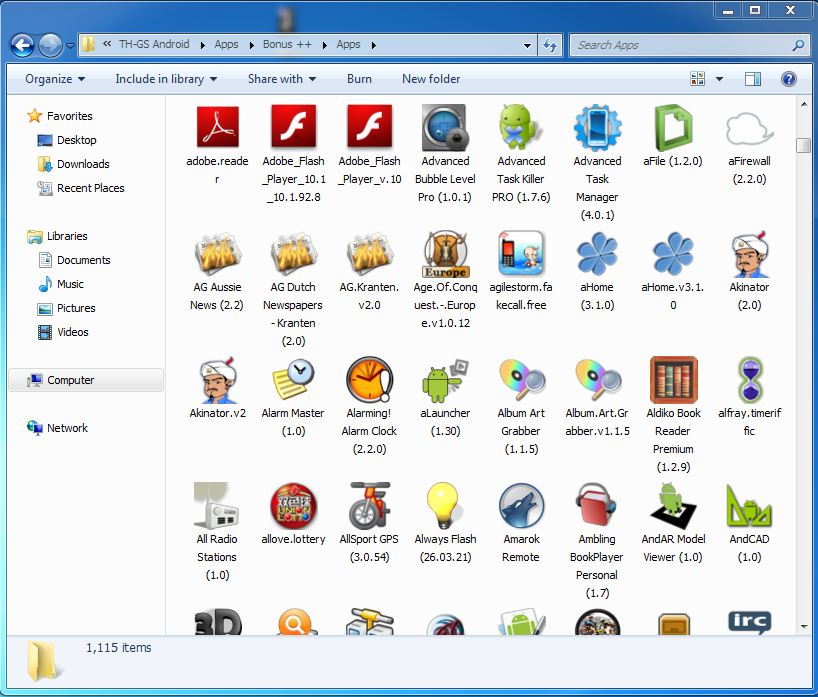Open Include in library dropdown

pyautogui.click(x=166, y=79)
